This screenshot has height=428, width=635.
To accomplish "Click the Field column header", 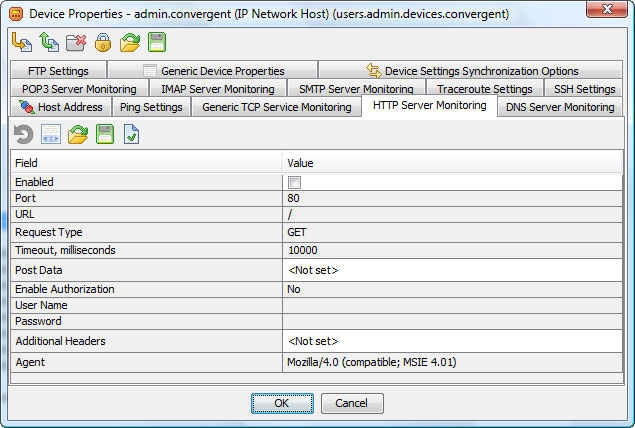I will tap(146, 163).
